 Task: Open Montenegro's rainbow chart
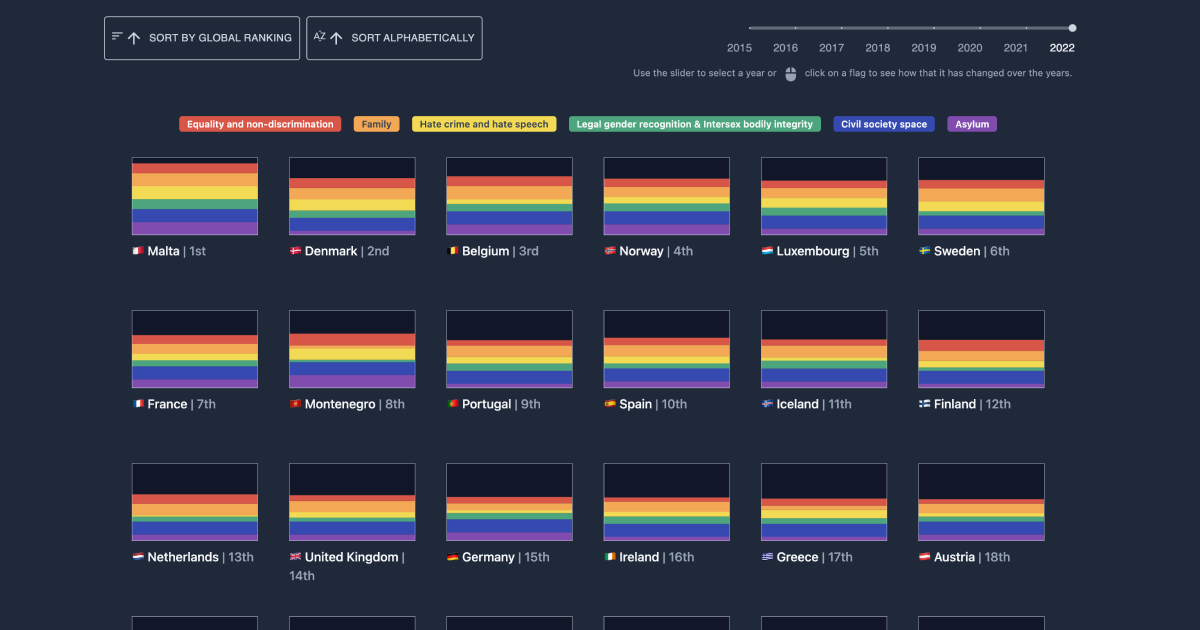pos(352,349)
